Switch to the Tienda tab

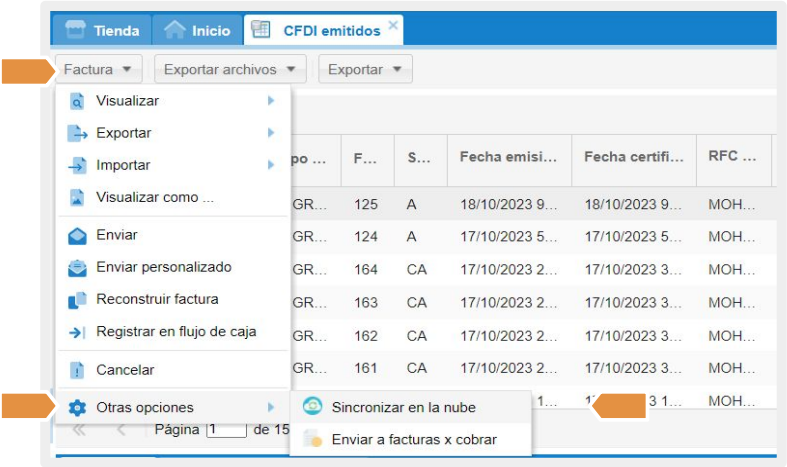tap(103, 30)
